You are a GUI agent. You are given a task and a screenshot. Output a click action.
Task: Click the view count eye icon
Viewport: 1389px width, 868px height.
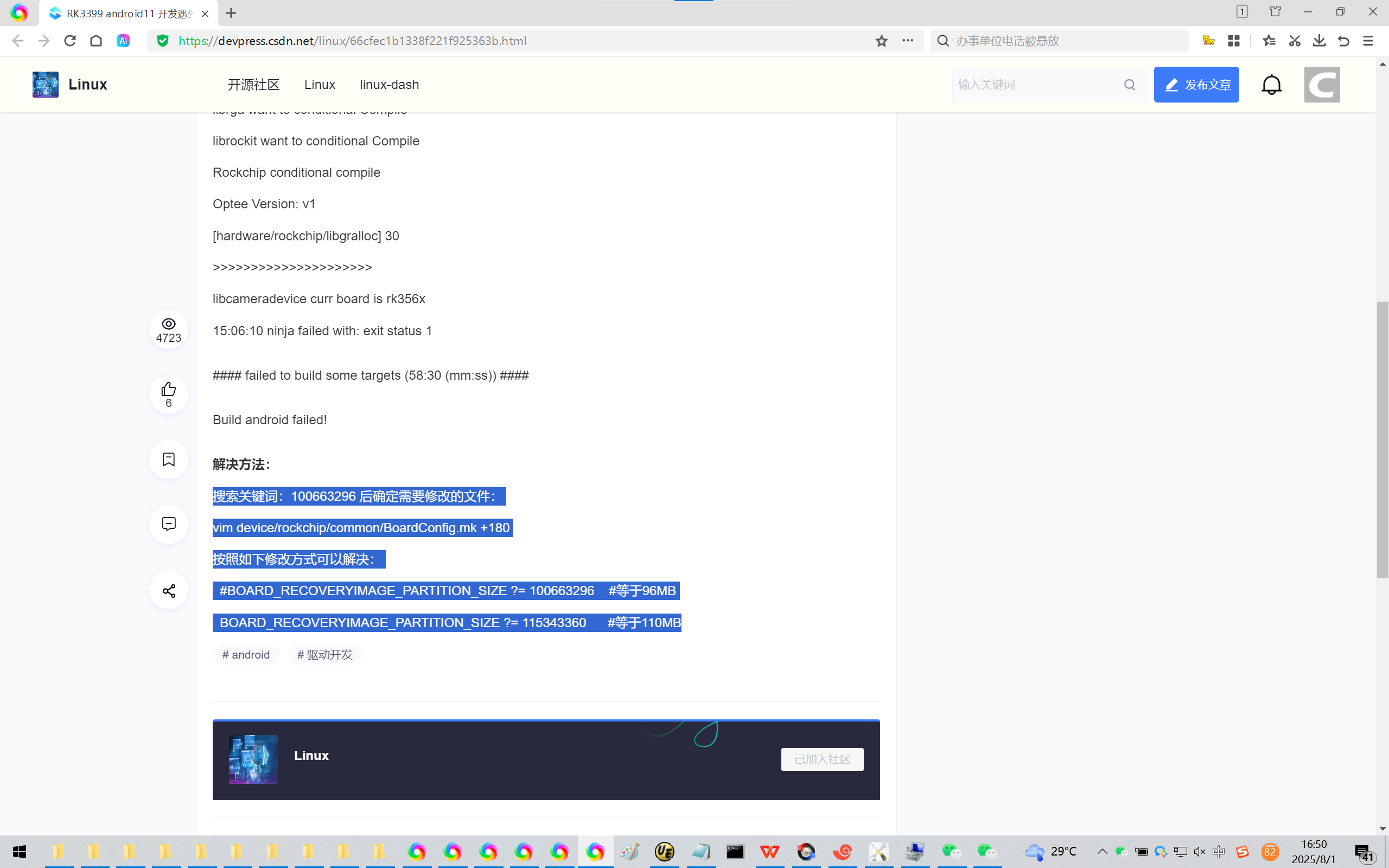pos(168,324)
